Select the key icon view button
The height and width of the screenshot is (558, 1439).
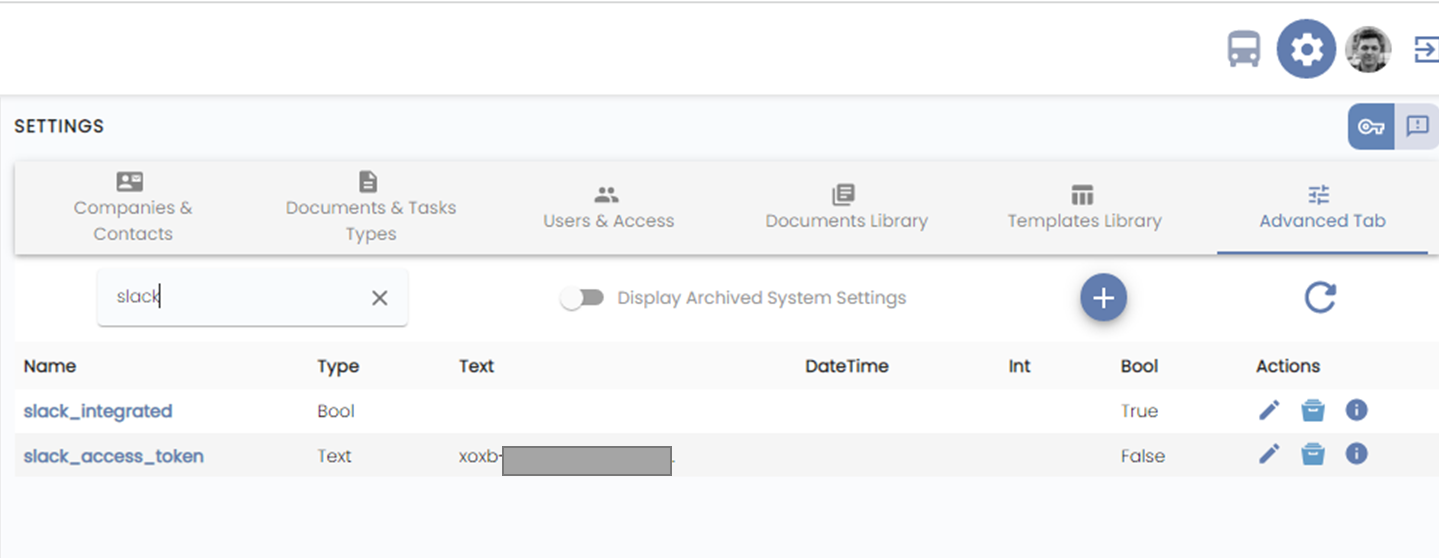[1371, 127]
